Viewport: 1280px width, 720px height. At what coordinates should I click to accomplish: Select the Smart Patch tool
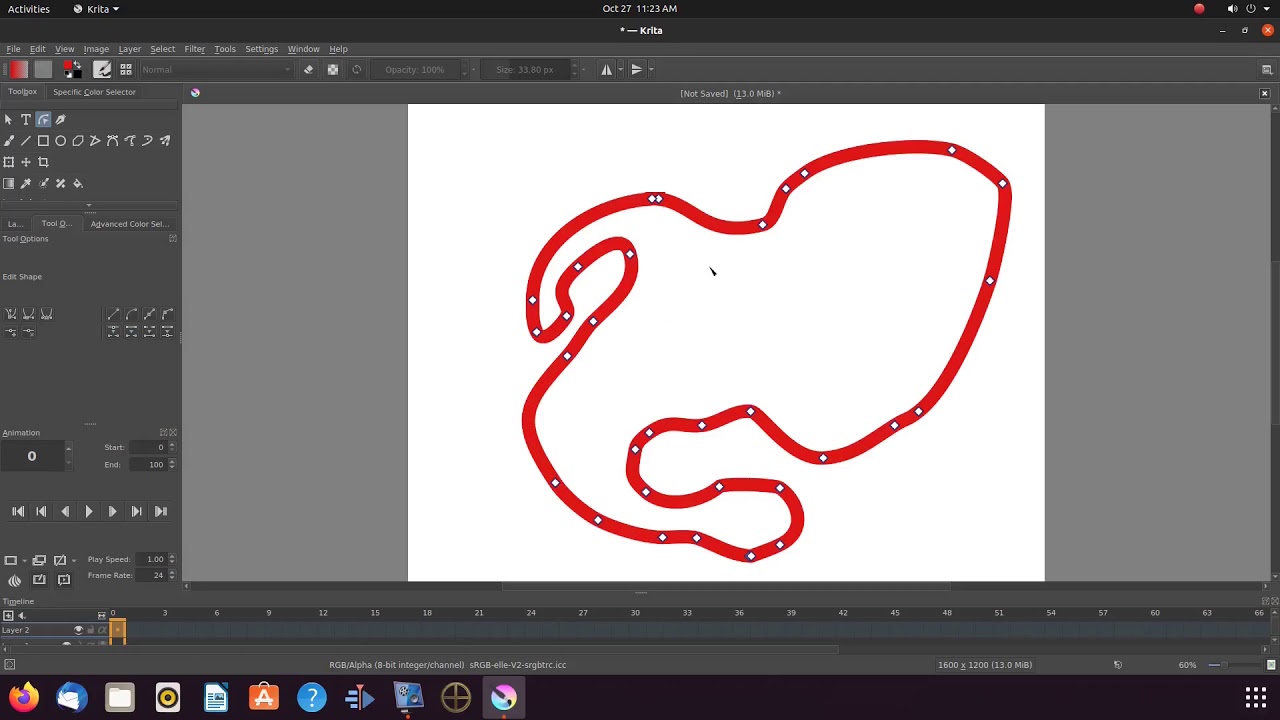(60, 184)
